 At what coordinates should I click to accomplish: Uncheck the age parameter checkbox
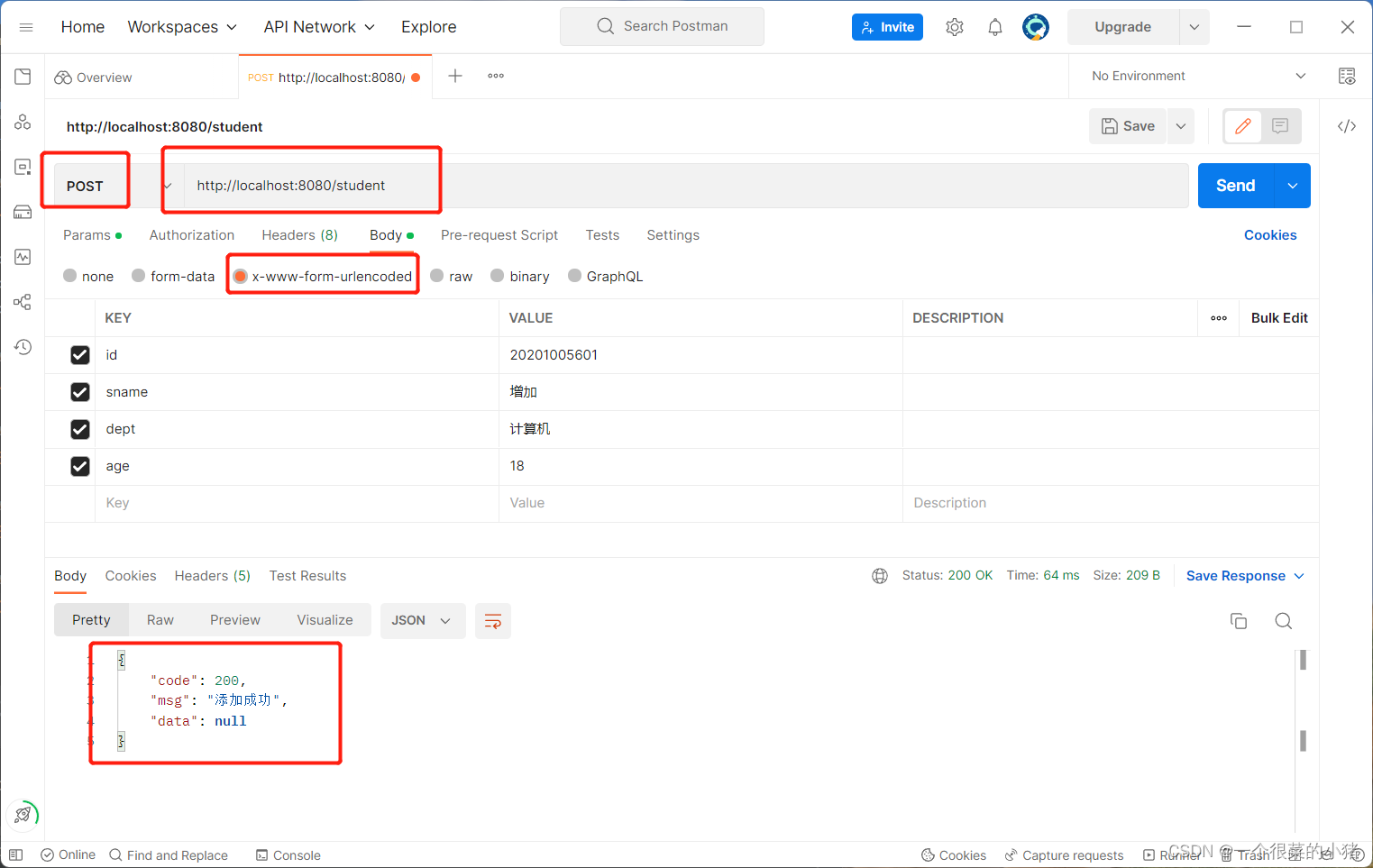(80, 466)
